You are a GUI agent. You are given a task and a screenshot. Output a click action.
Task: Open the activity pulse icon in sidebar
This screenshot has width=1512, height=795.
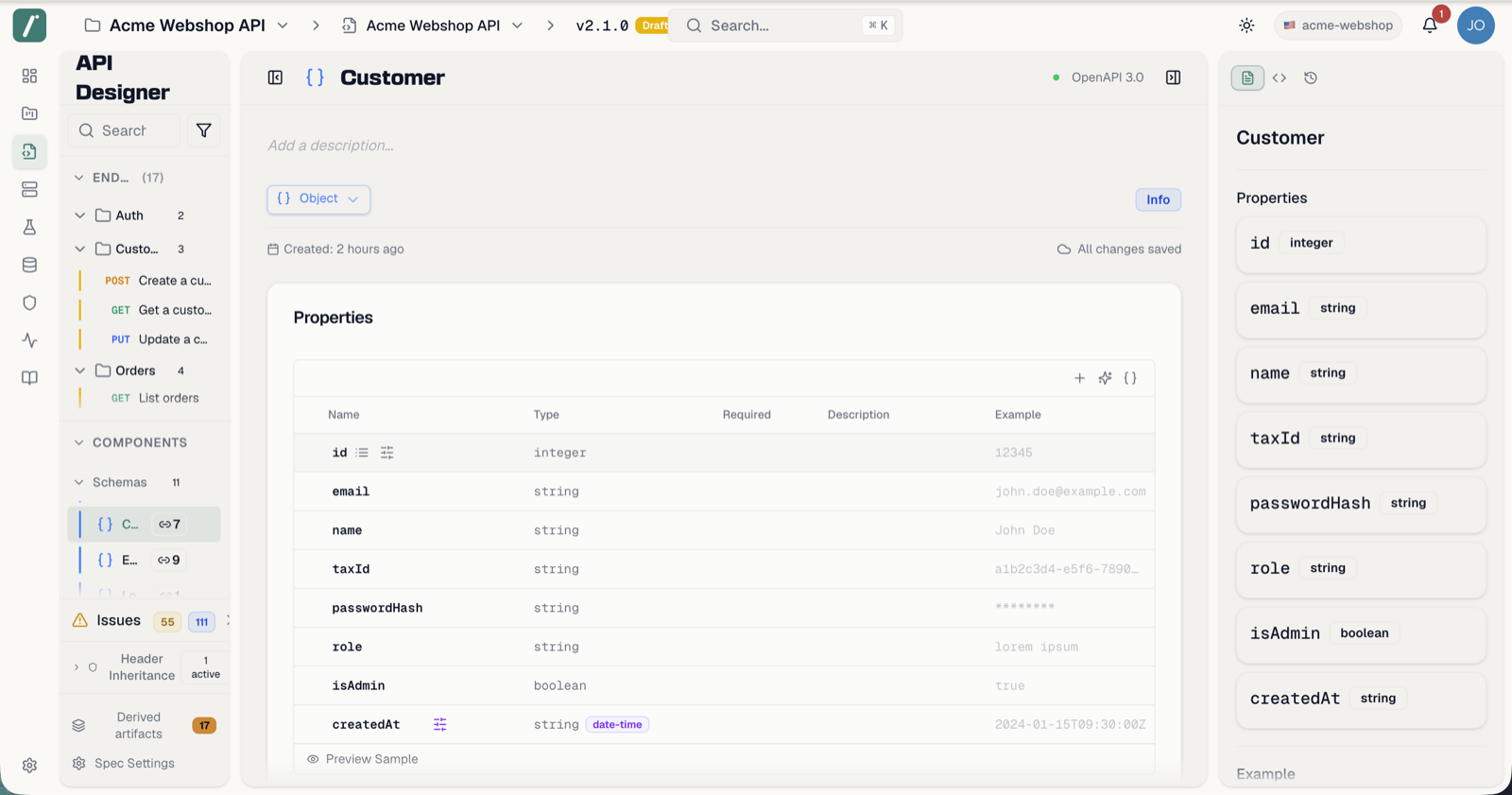[29, 340]
